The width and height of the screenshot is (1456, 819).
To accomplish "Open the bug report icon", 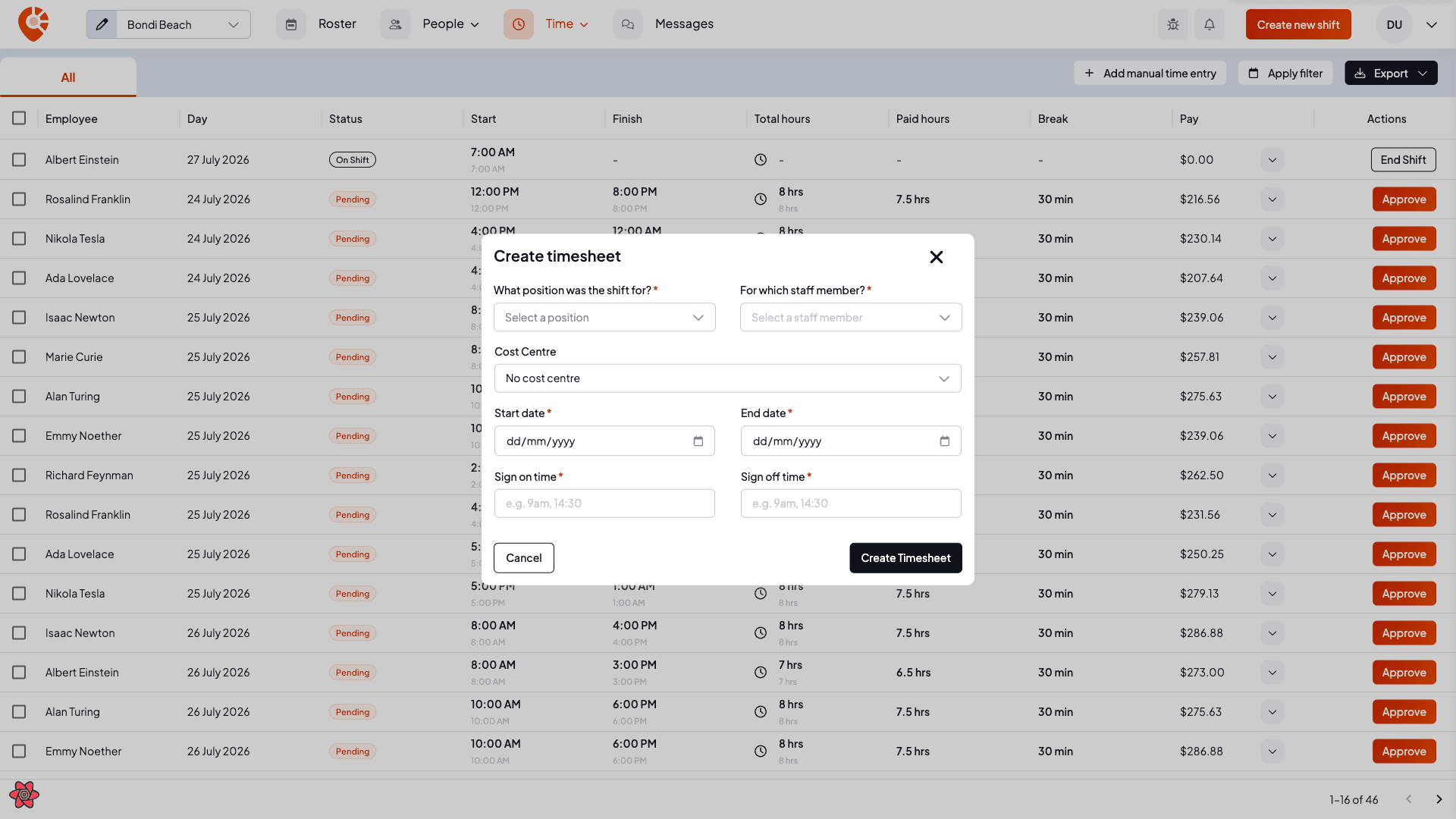I will click(1173, 24).
